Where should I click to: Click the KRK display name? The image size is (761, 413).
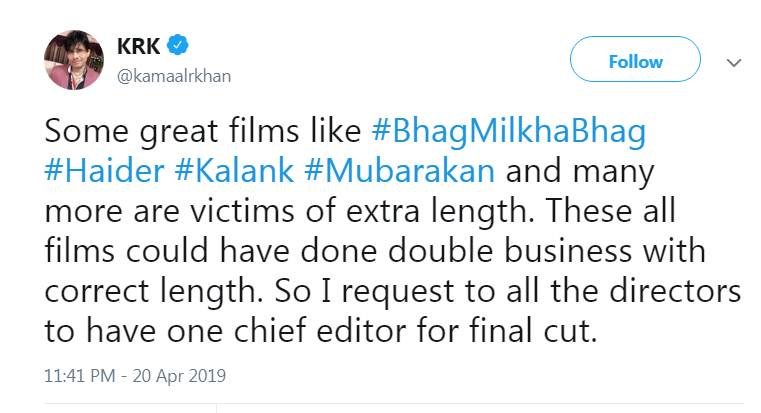(140, 46)
